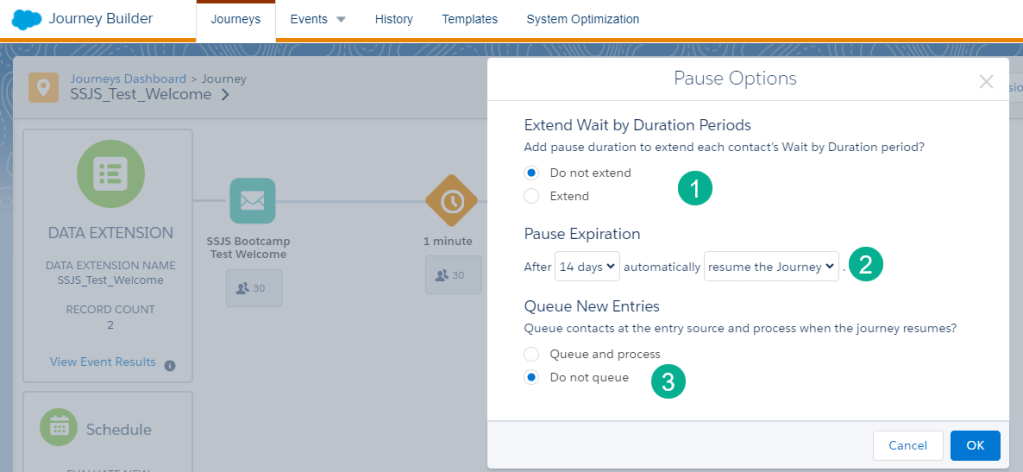Image resolution: width=1023 pixels, height=472 pixels.
Task: Open the View Event Results link
Action: 103,362
